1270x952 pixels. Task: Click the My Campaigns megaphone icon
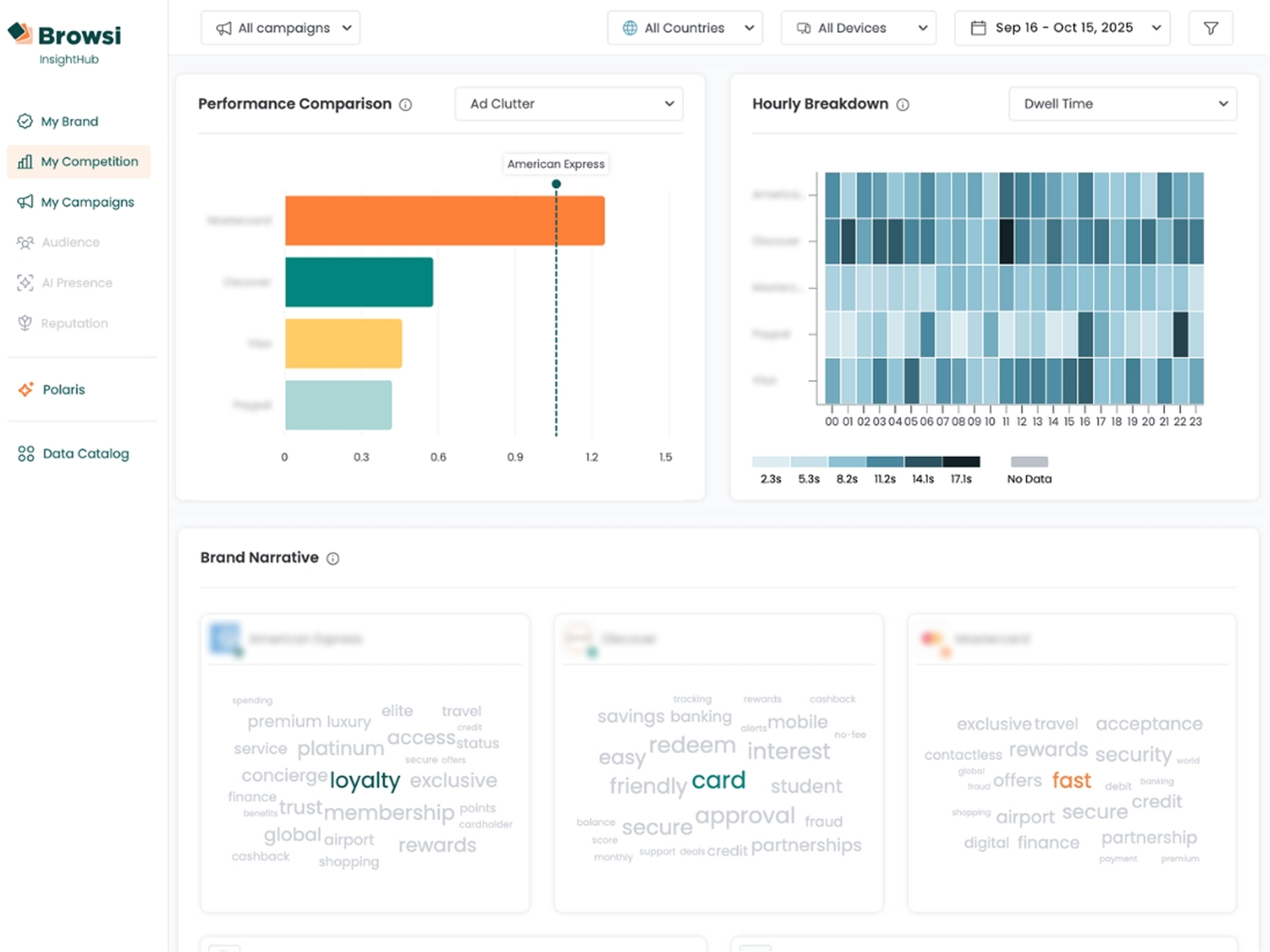pyautogui.click(x=25, y=202)
